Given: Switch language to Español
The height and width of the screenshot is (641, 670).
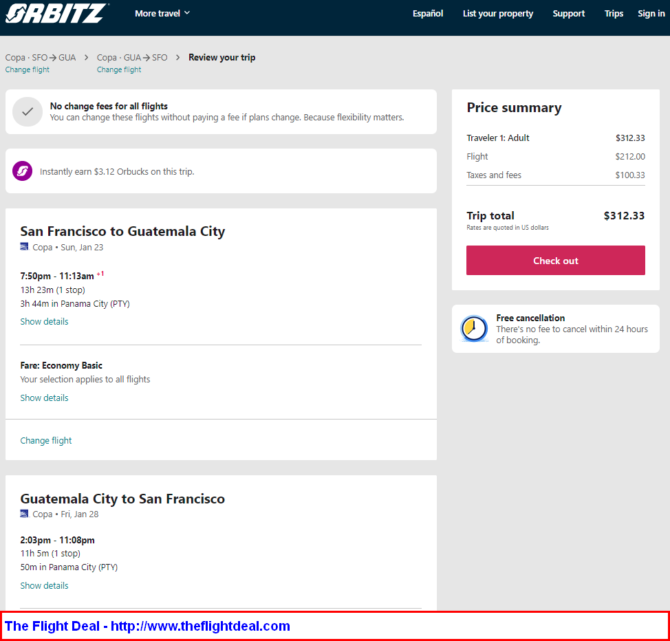Looking at the screenshot, I should [428, 13].
